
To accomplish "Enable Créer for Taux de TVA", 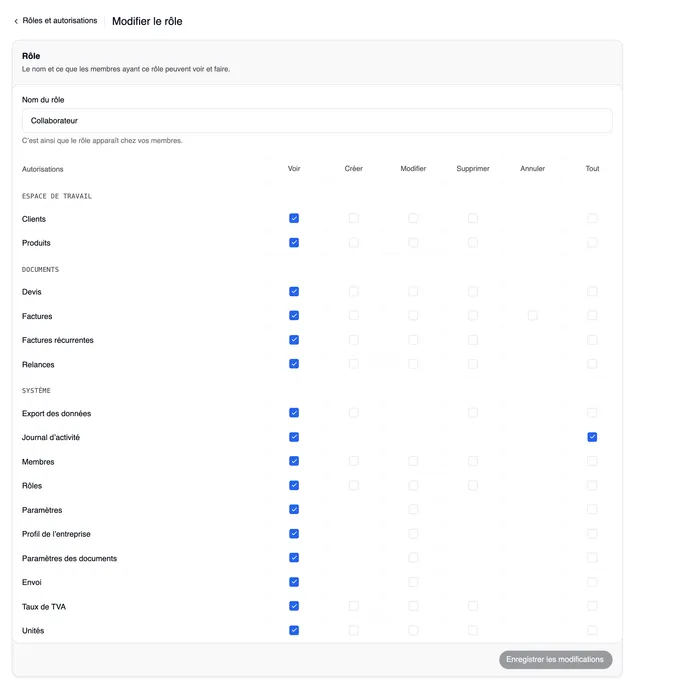I will tap(353, 606).
